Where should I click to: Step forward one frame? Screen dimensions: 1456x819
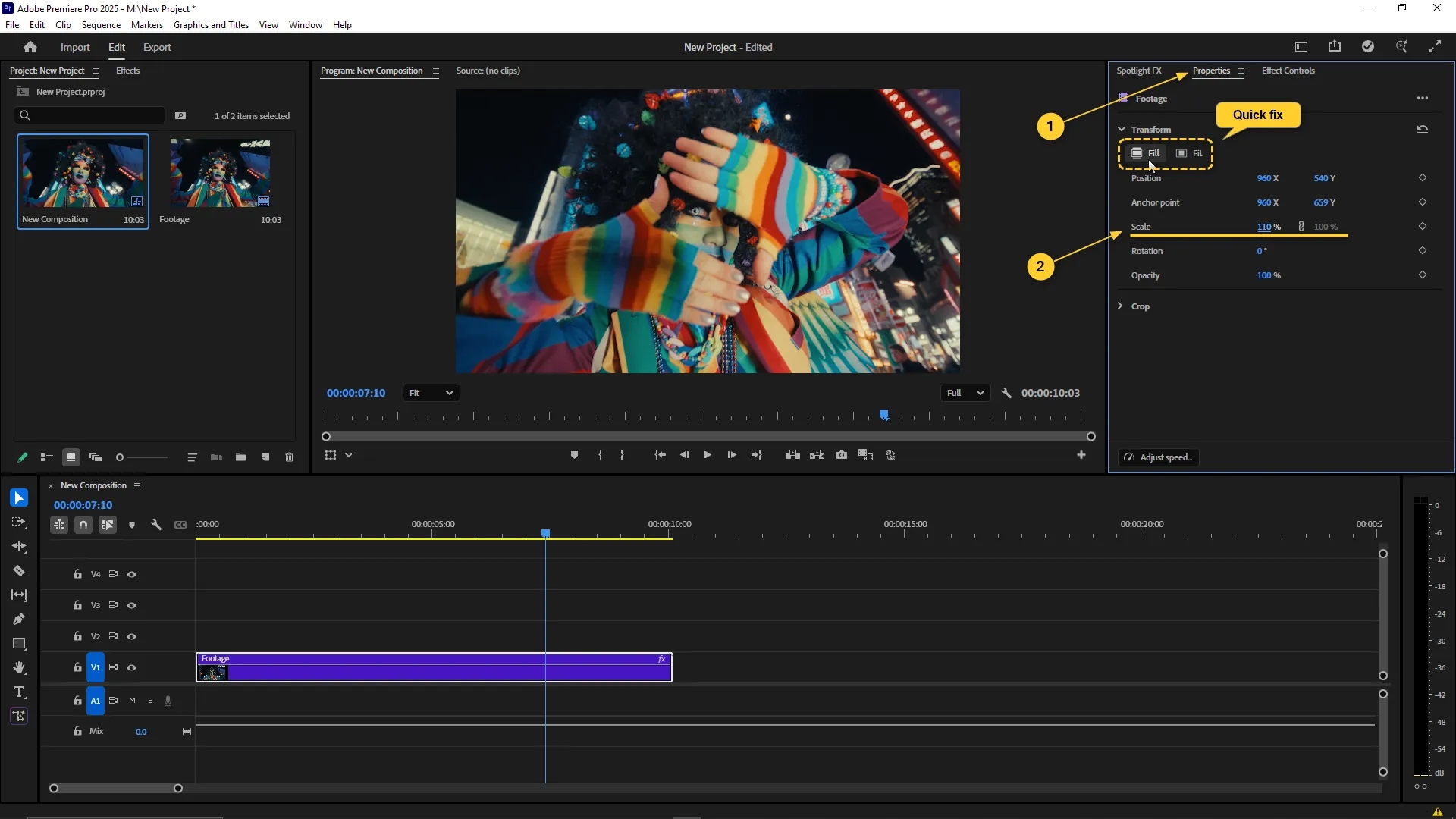(x=732, y=455)
